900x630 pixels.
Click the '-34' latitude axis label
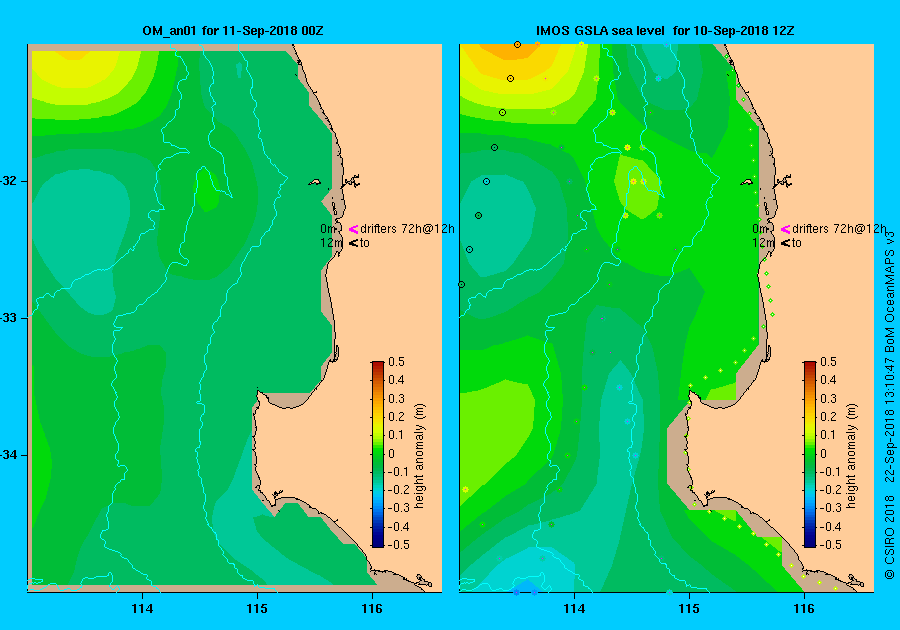coord(9,455)
